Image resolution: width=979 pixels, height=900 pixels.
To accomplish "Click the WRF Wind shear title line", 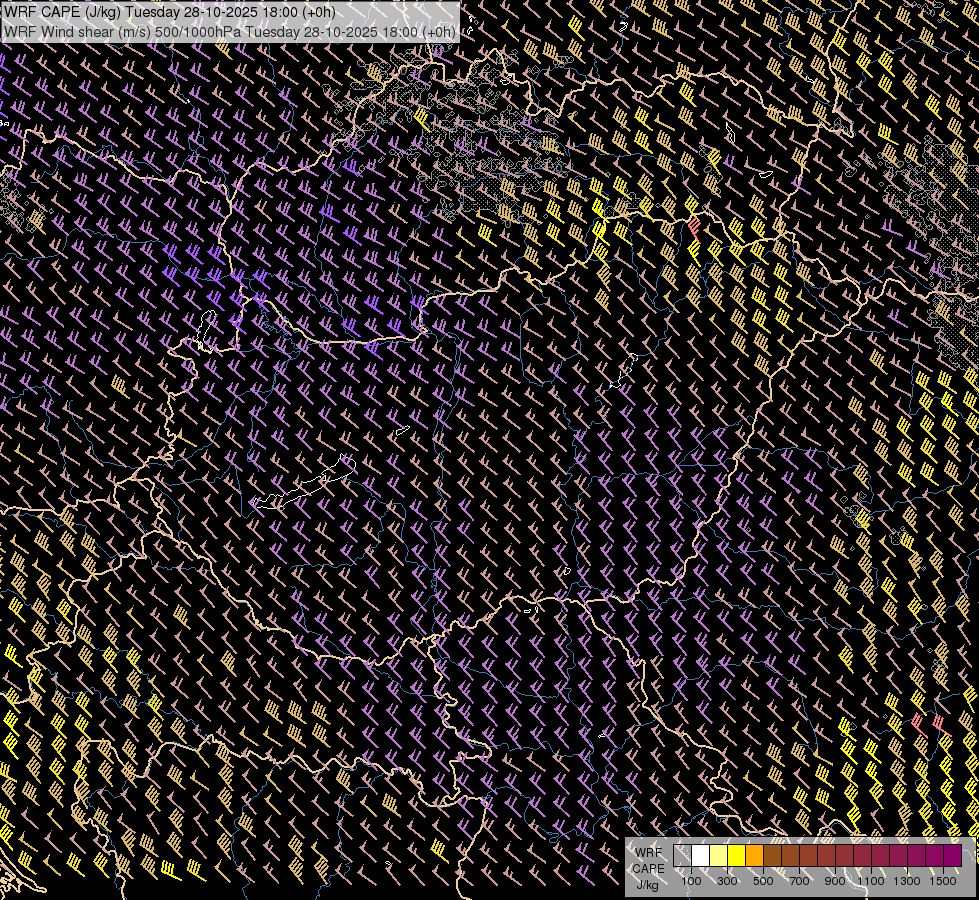I will tap(230, 31).
